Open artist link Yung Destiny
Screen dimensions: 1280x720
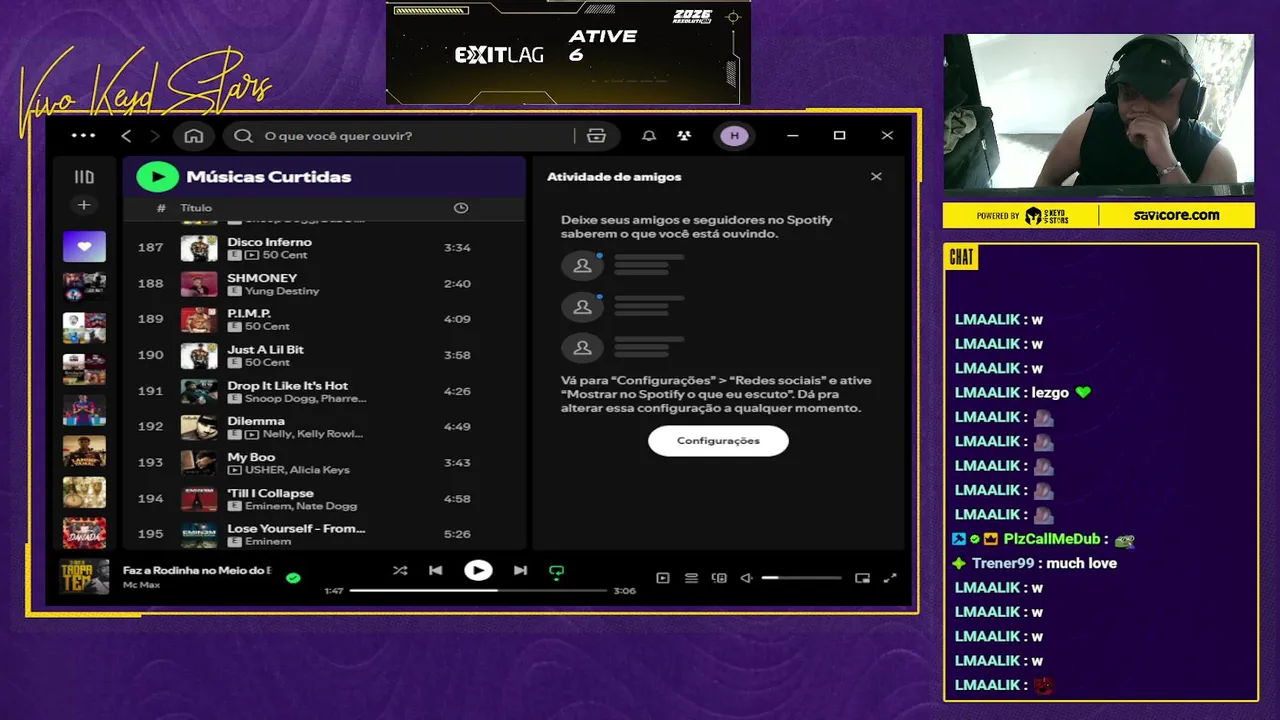coord(282,291)
